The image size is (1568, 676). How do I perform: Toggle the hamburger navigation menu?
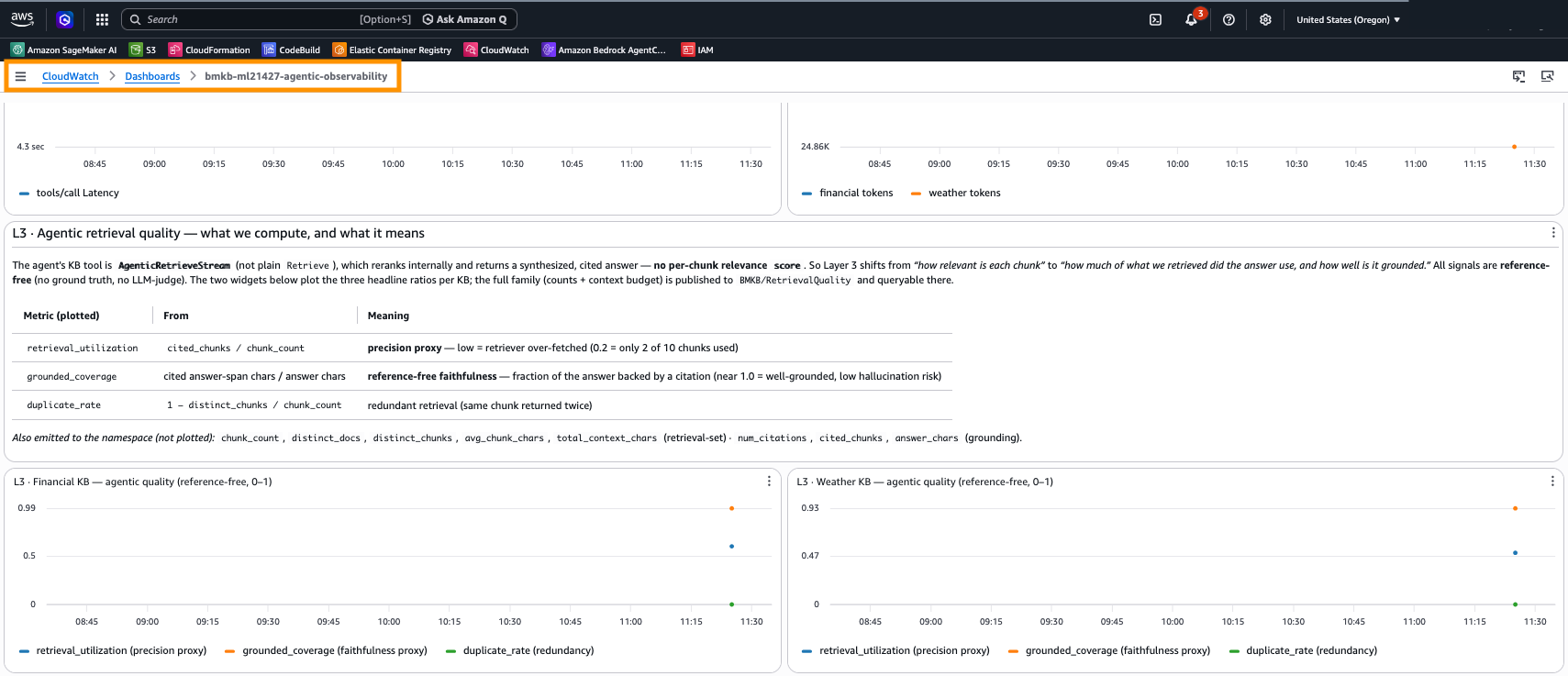(x=20, y=76)
